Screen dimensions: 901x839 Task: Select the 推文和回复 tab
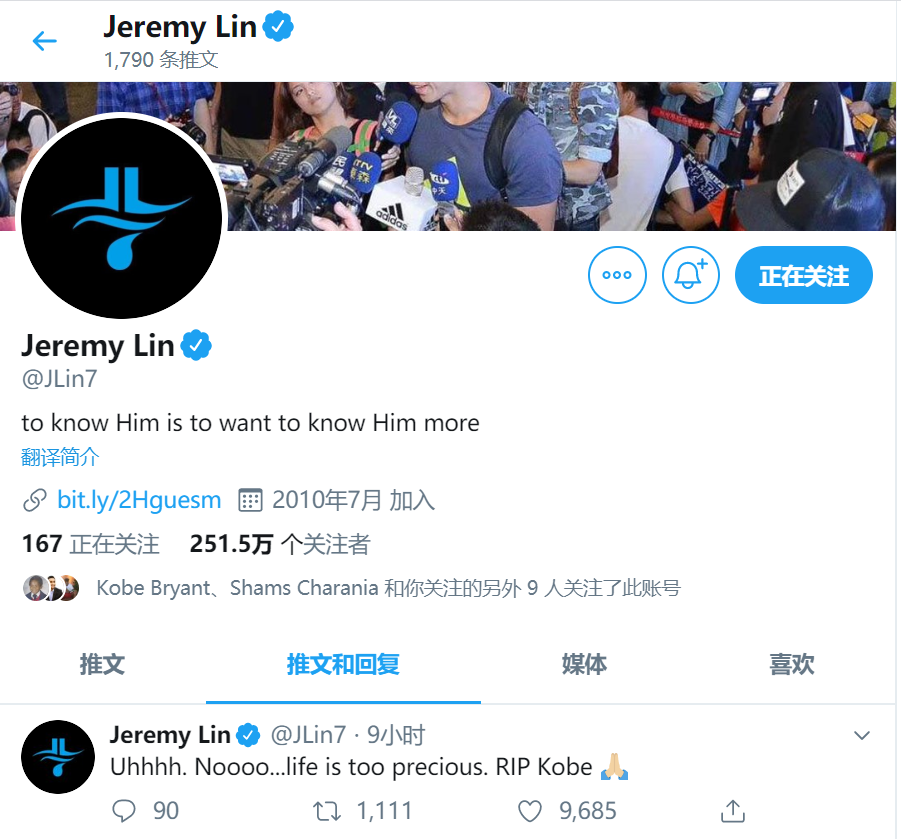(x=343, y=664)
